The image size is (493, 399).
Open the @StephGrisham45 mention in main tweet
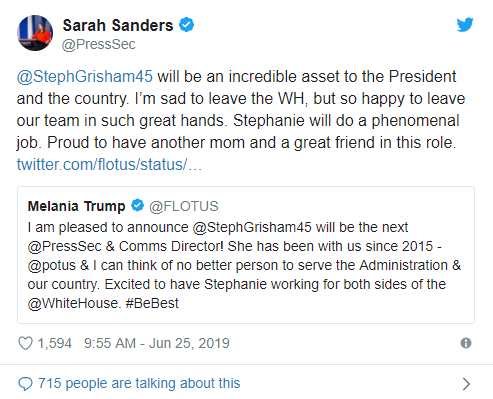(x=85, y=77)
